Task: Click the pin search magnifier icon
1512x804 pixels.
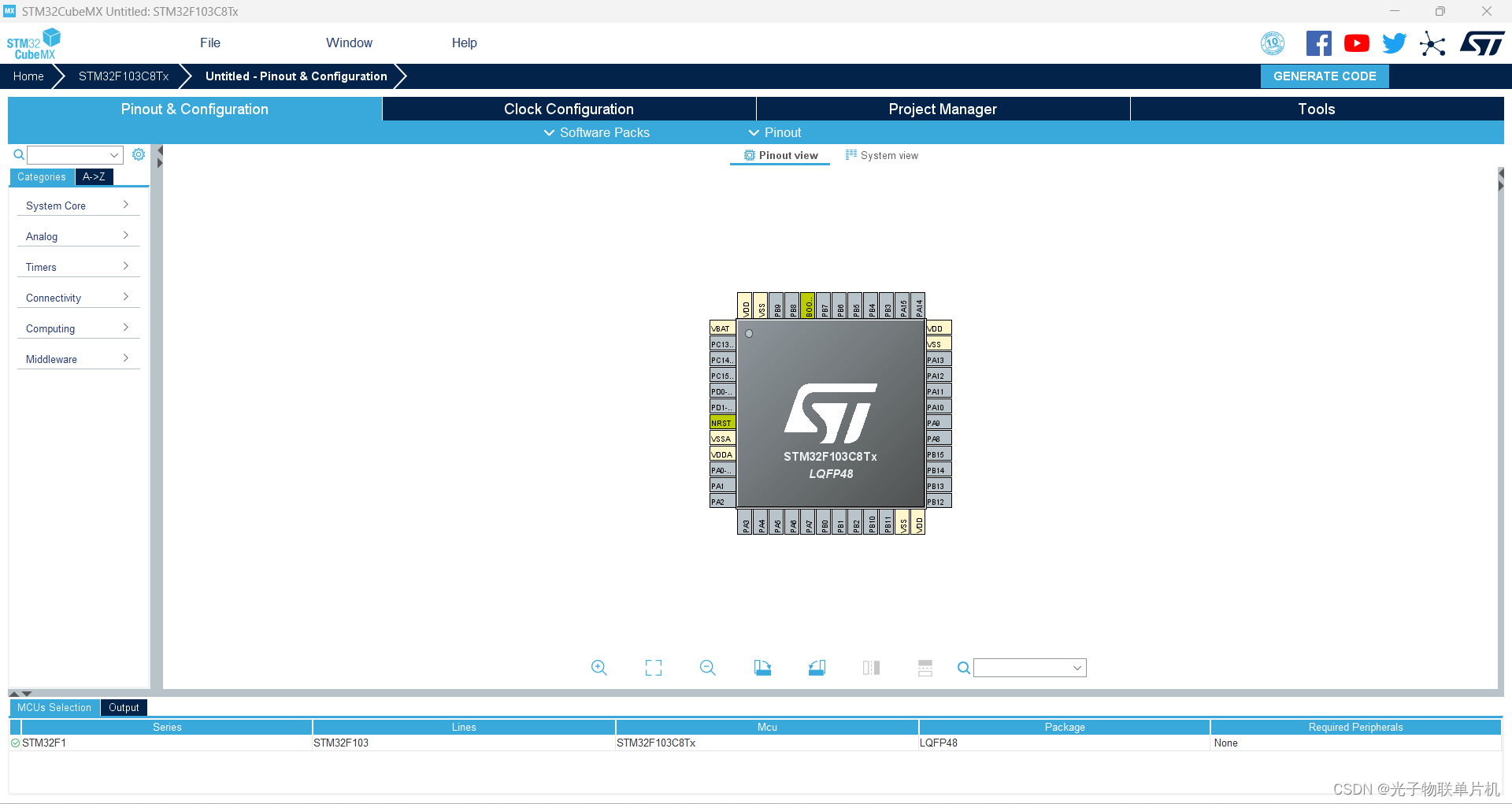Action: click(x=963, y=668)
